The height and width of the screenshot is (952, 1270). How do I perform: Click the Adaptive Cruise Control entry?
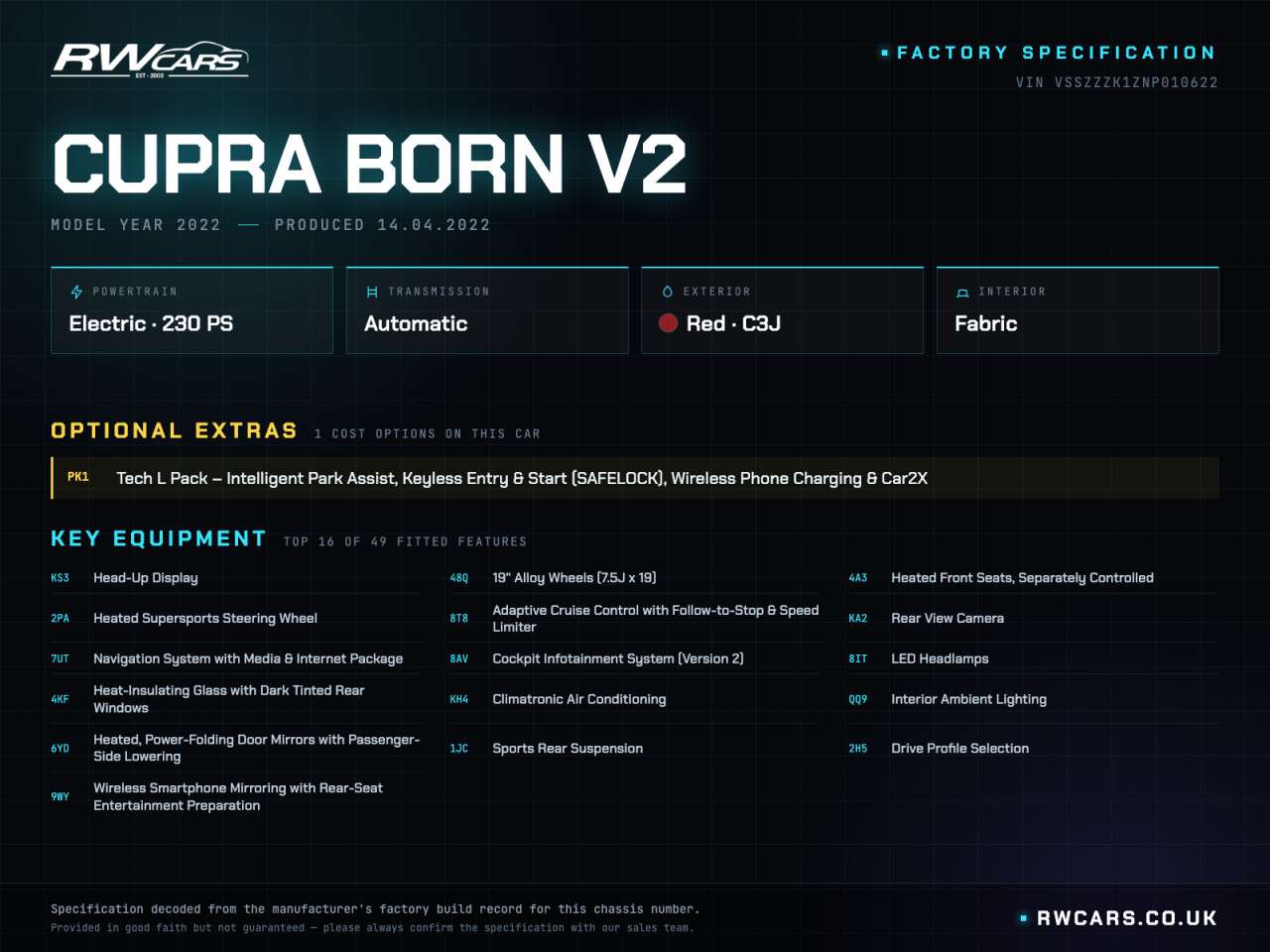[656, 619]
